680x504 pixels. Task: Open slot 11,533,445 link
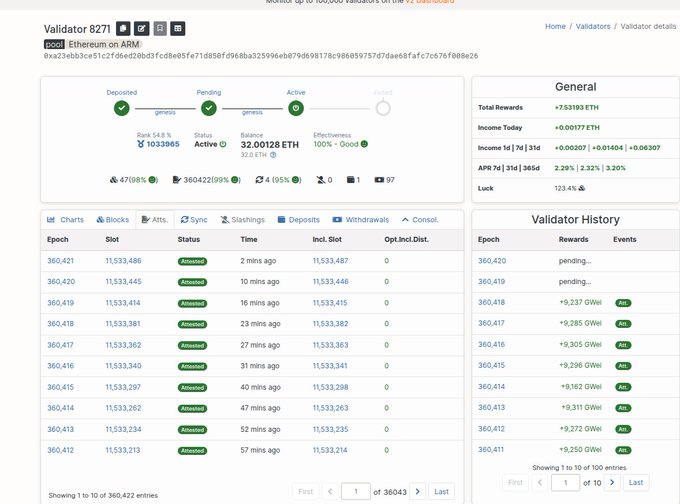[x=123, y=281]
